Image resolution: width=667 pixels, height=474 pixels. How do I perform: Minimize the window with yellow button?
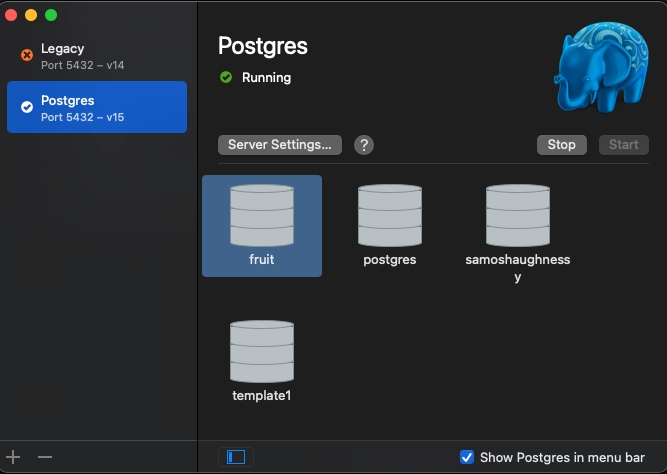(31, 15)
